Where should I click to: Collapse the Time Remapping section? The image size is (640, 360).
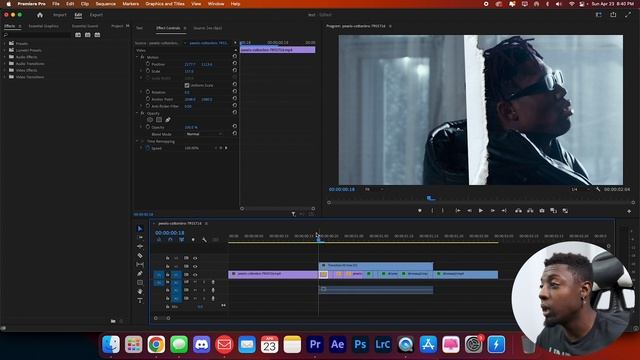137,141
